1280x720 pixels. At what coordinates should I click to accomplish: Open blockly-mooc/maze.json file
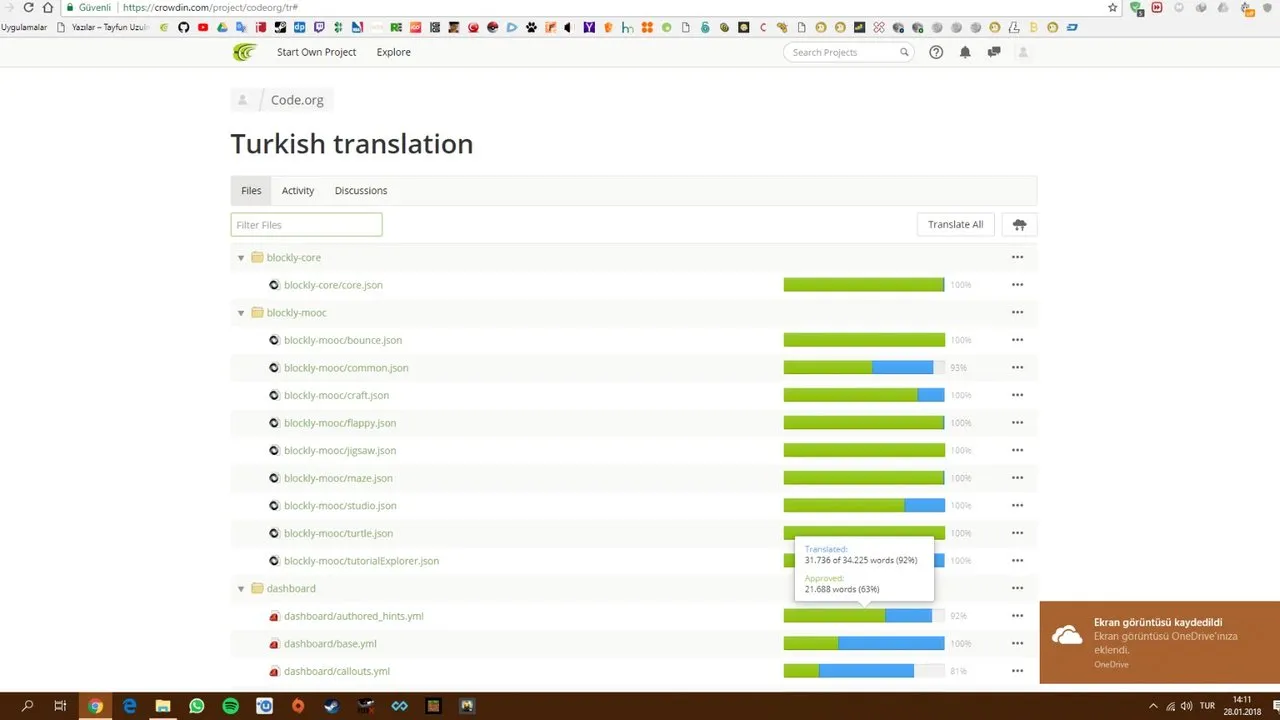coord(338,478)
